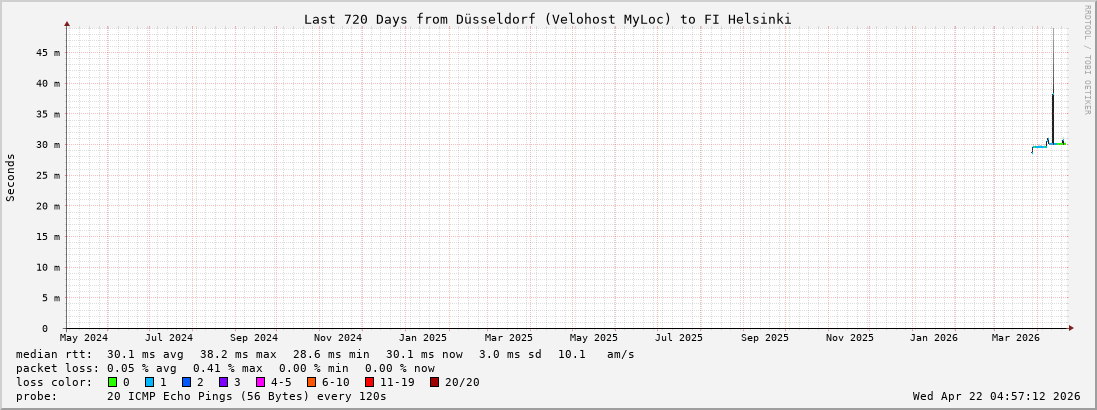
Task: Select the purple loss color 3 swatch
Action: 223,382
